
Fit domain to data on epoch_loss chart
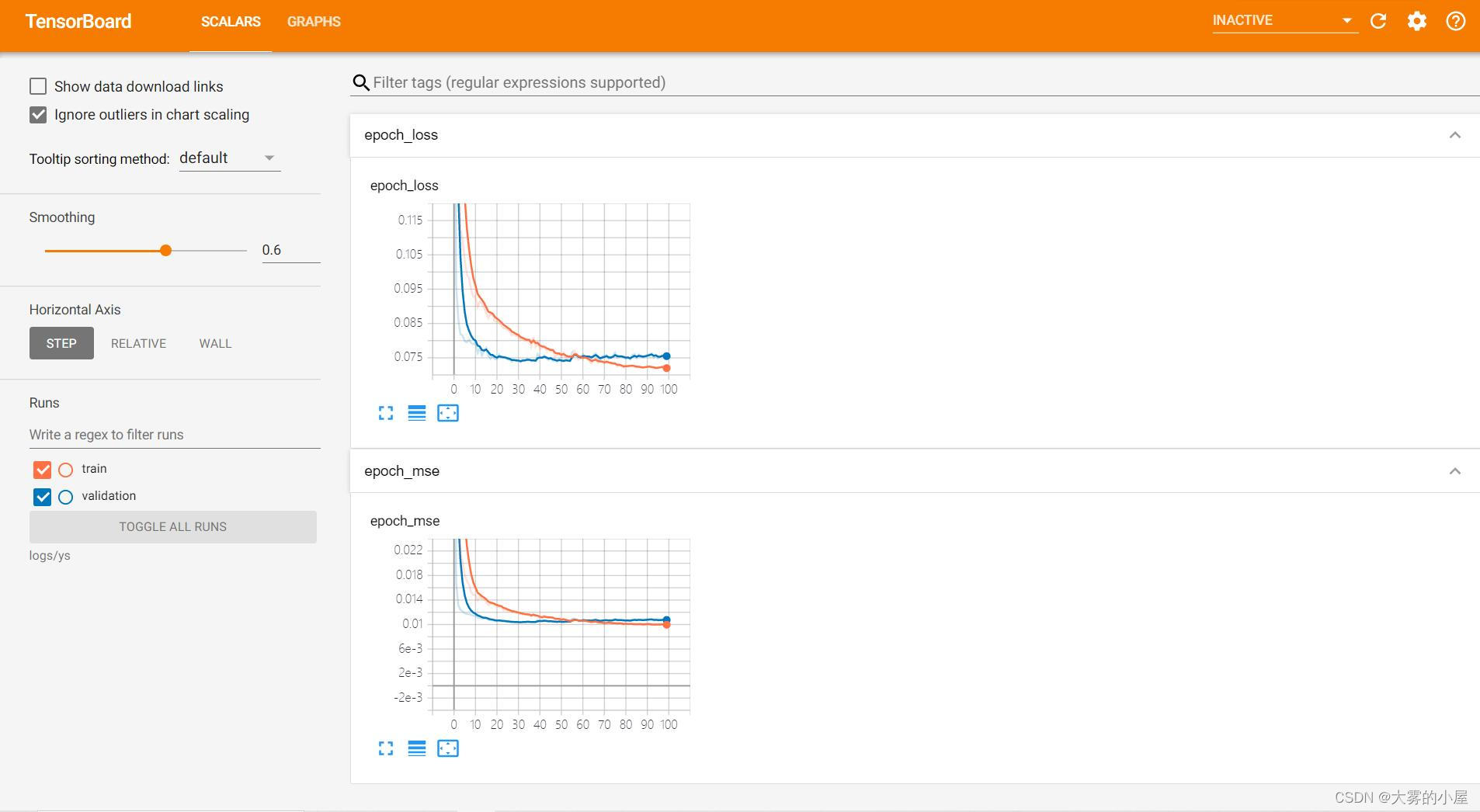click(448, 413)
